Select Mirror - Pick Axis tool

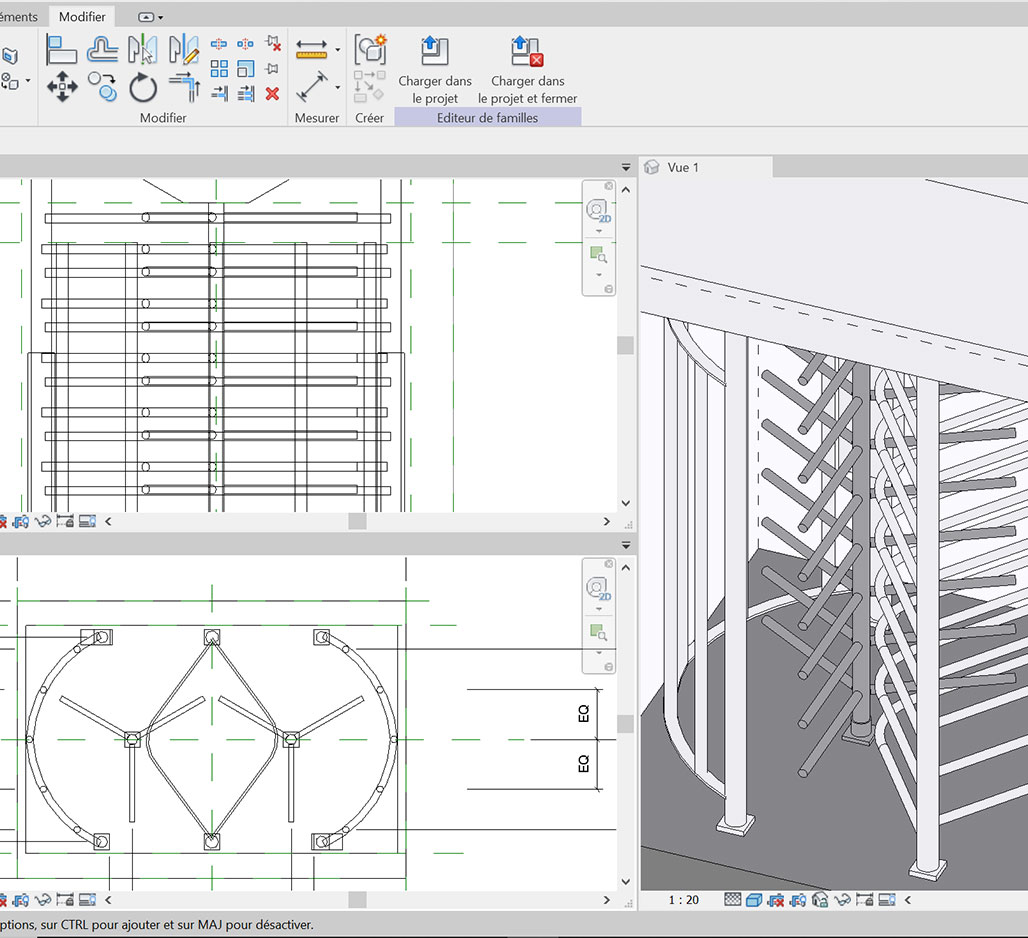143,49
